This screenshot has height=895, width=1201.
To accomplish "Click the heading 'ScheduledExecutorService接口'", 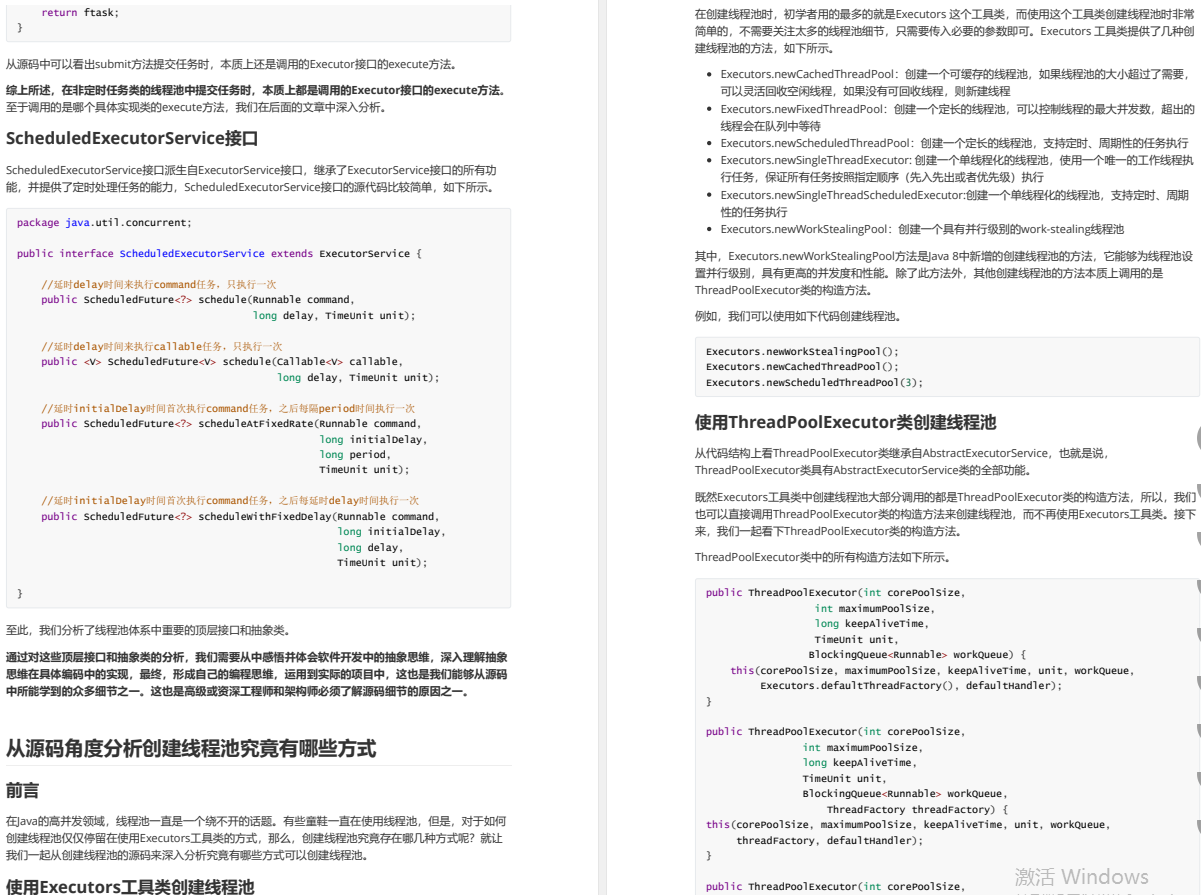I will (132, 138).
